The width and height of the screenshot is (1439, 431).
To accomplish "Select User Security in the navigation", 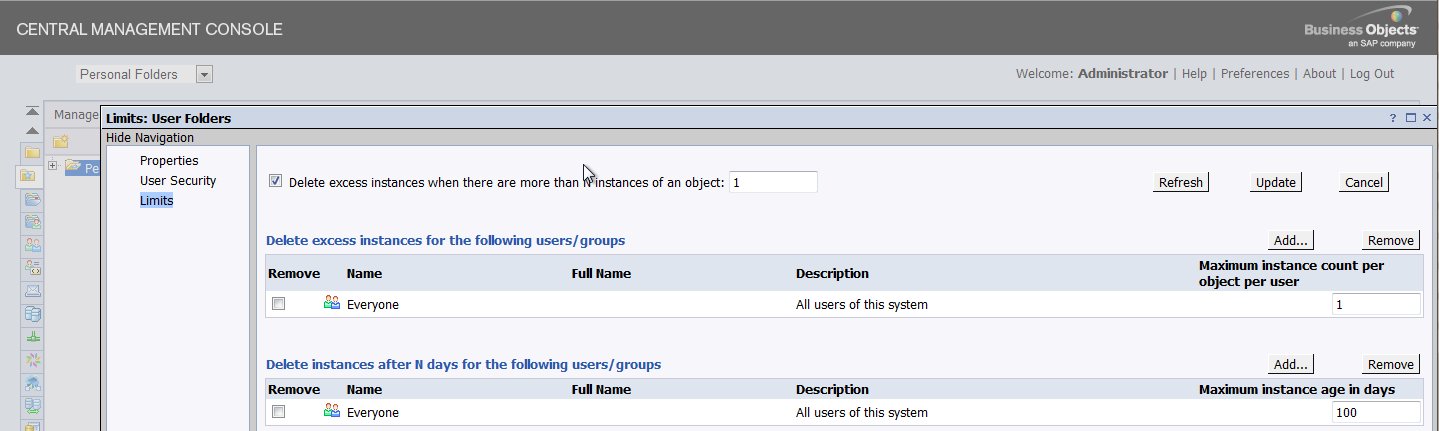I will (178, 181).
